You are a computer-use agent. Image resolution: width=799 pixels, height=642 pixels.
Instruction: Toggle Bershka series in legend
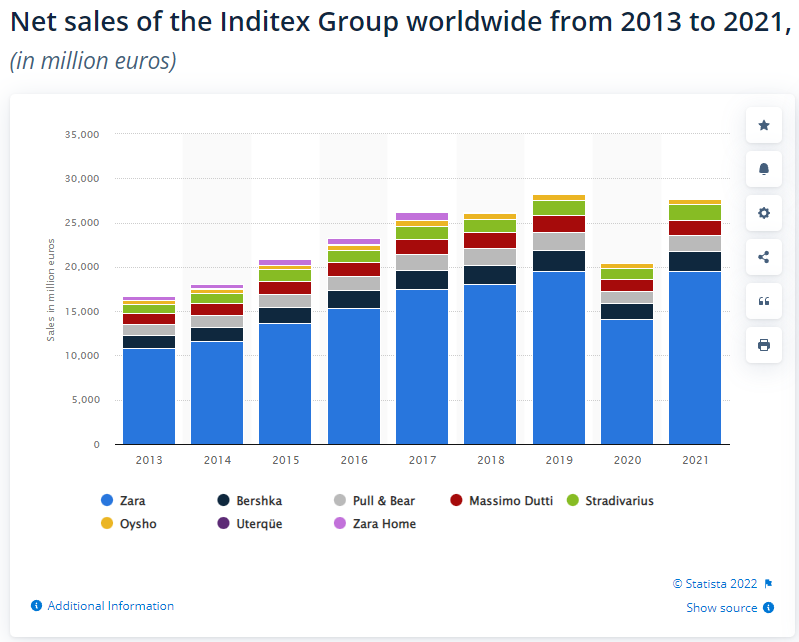point(250,501)
